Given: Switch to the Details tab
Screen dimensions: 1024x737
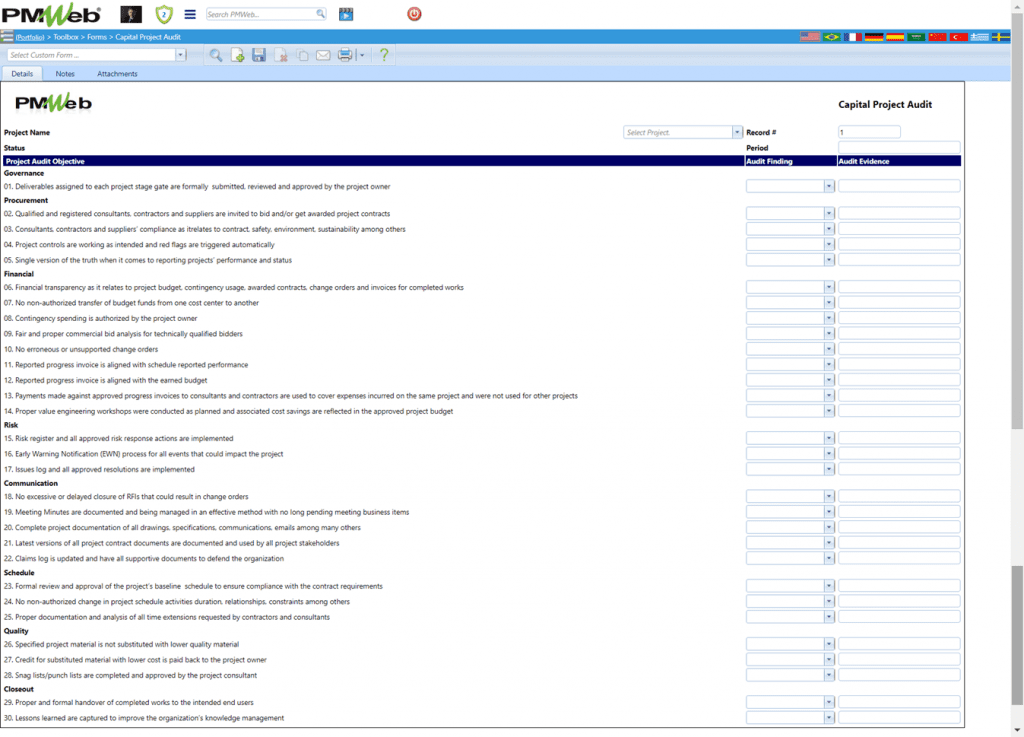Looking at the screenshot, I should (22, 74).
